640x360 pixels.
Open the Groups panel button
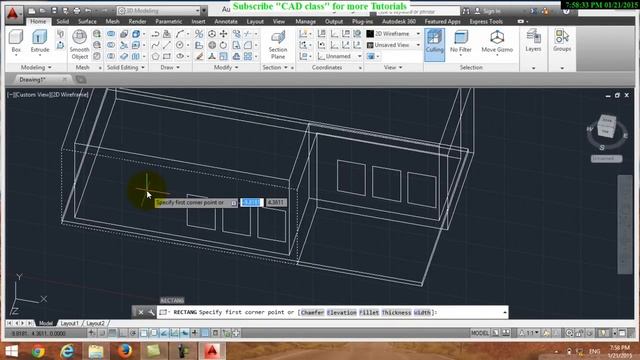pos(562,41)
